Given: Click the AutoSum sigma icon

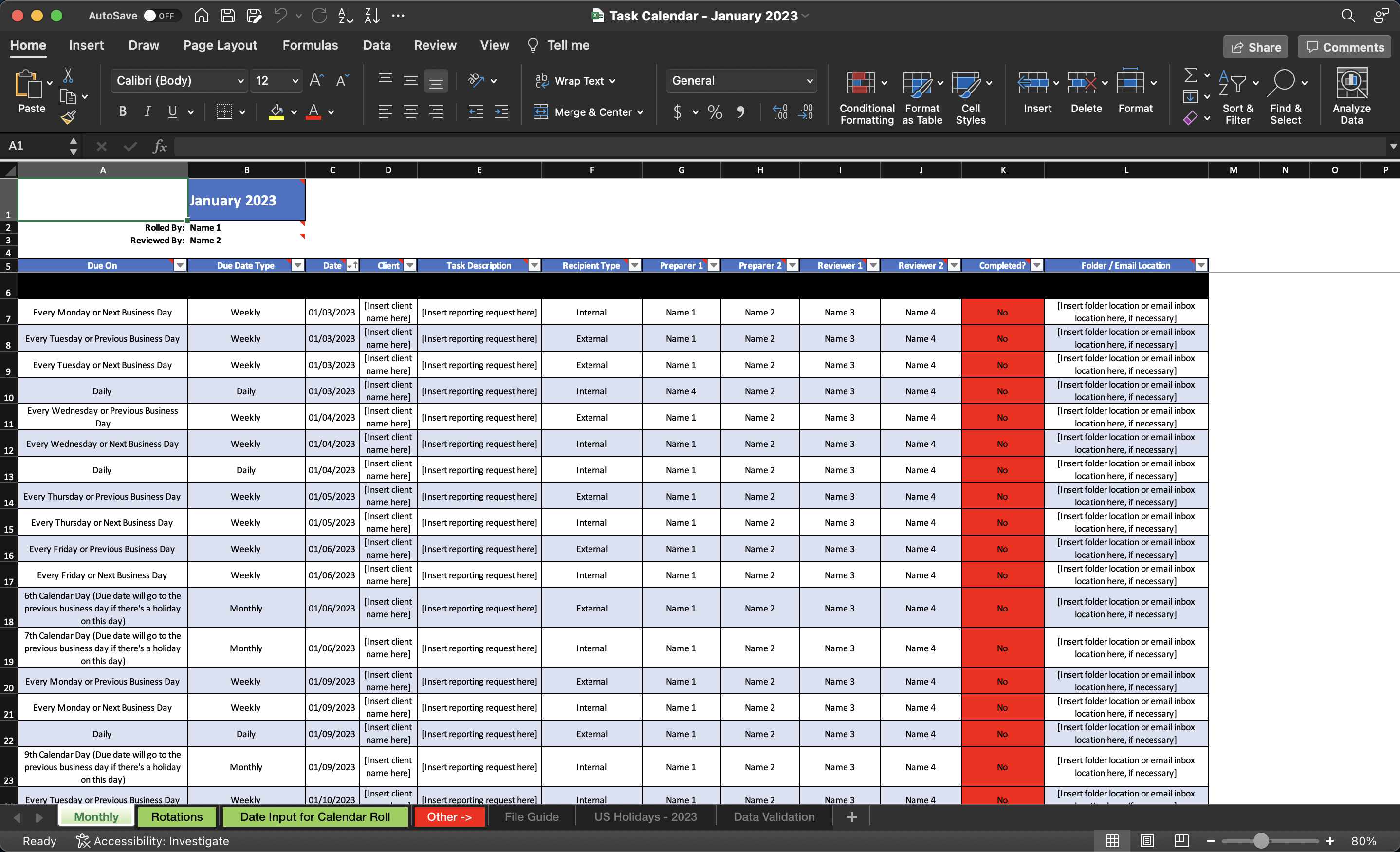Looking at the screenshot, I should pyautogui.click(x=1190, y=75).
